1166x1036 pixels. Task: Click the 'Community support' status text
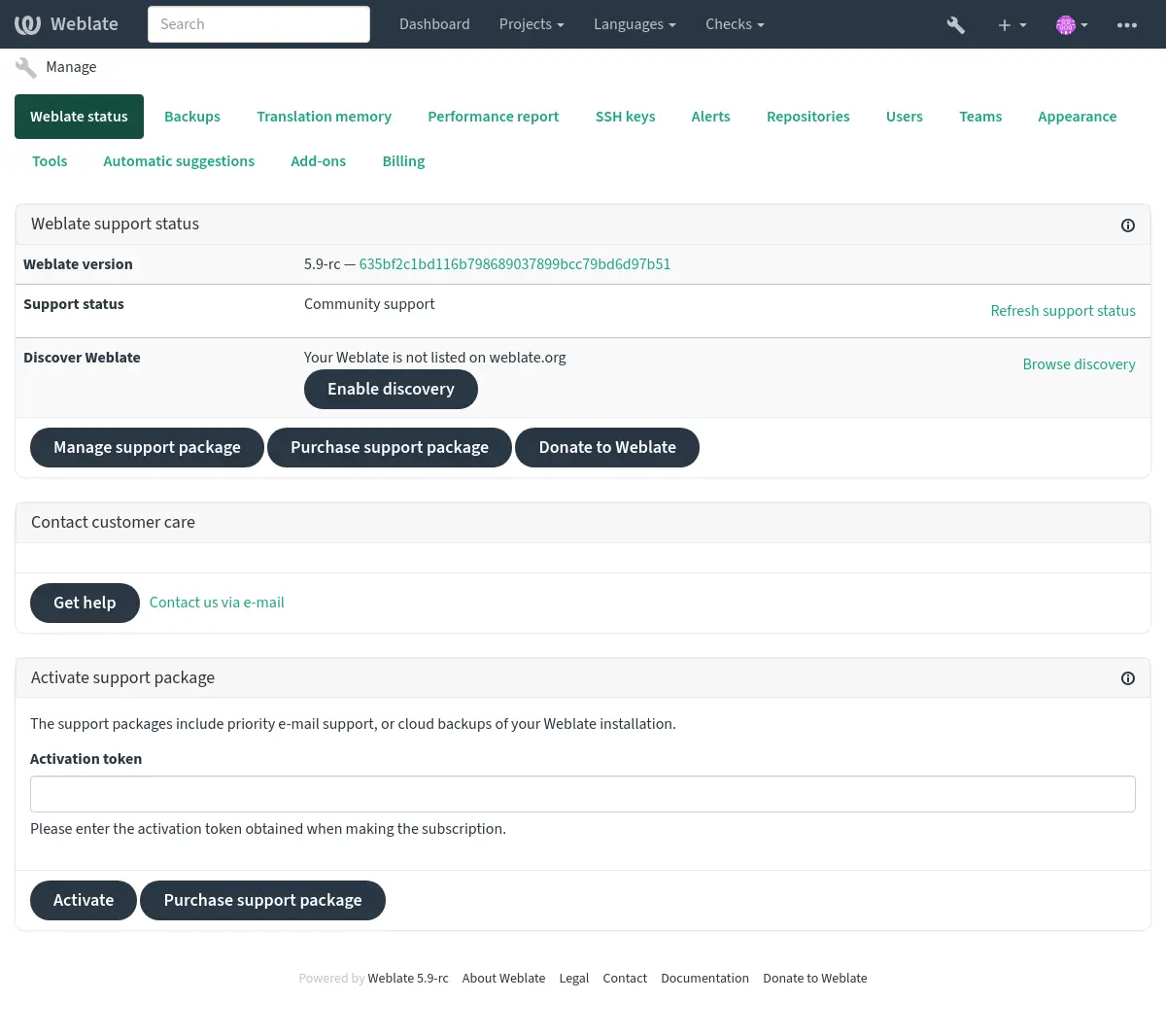pos(369,304)
